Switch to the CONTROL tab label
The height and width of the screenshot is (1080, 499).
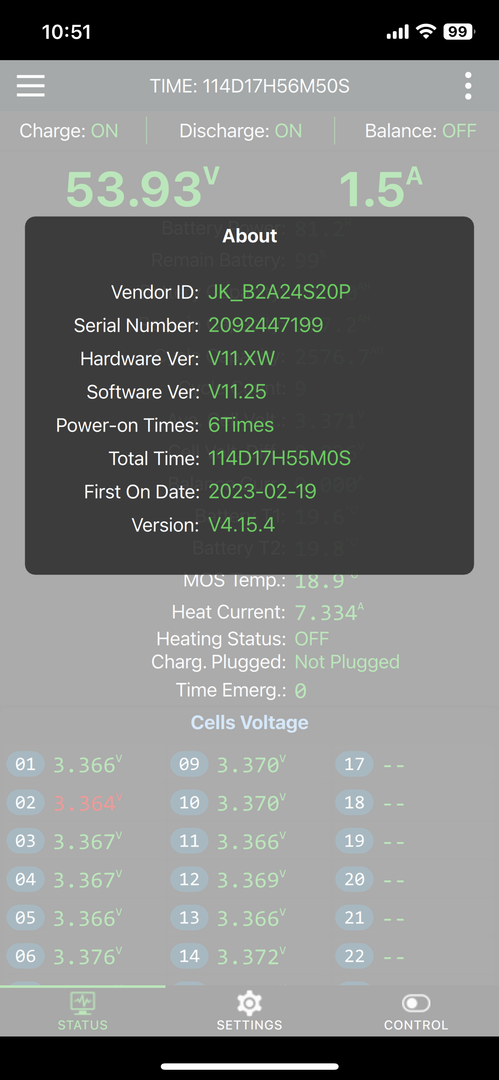point(416,1025)
